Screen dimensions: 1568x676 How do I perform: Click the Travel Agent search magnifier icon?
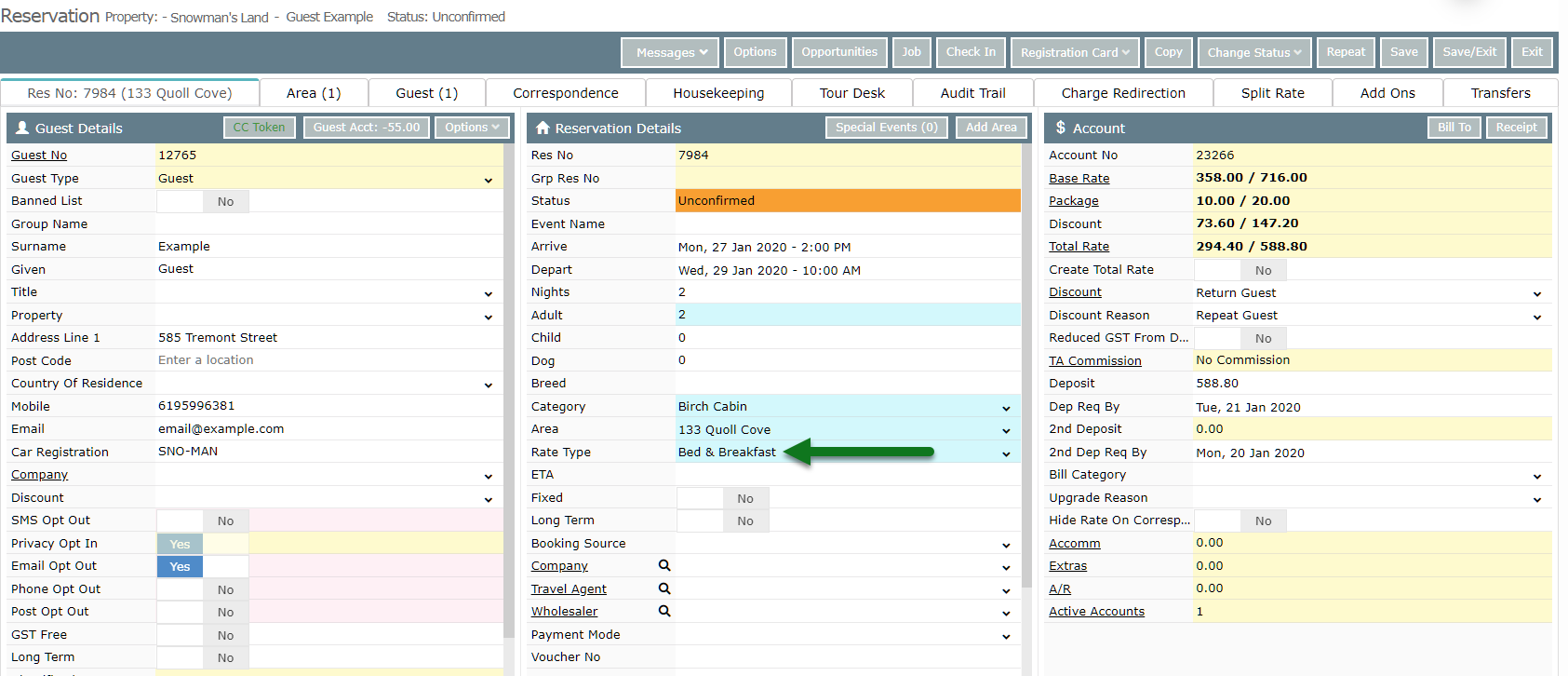(664, 588)
